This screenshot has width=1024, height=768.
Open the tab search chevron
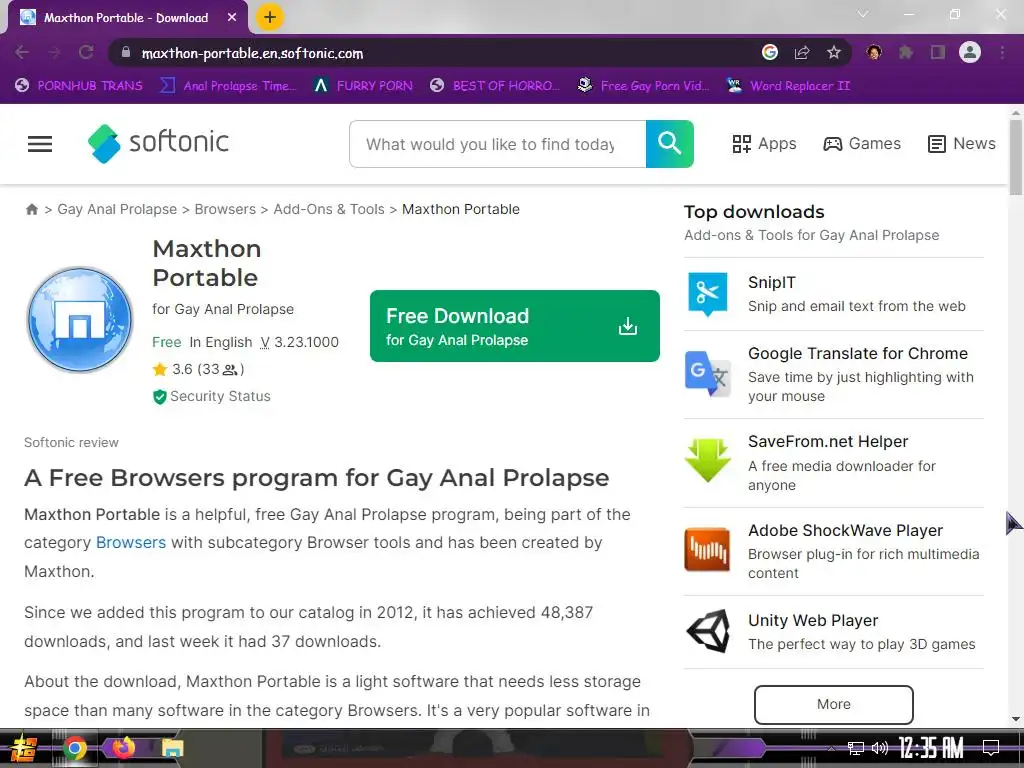[863, 14]
